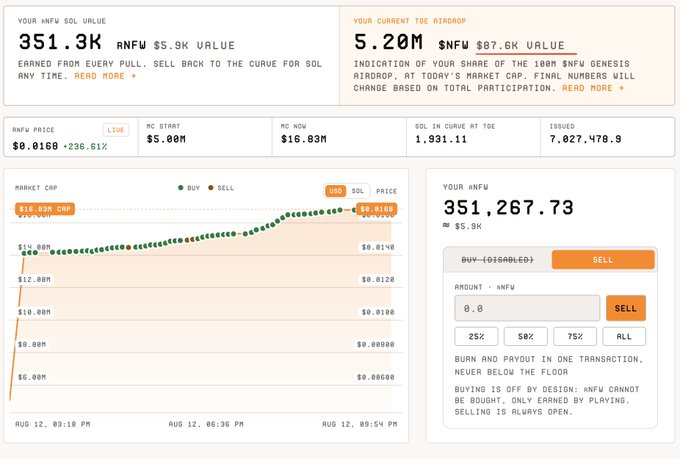
Task: Choose the 25% amount preset
Action: 476,336
